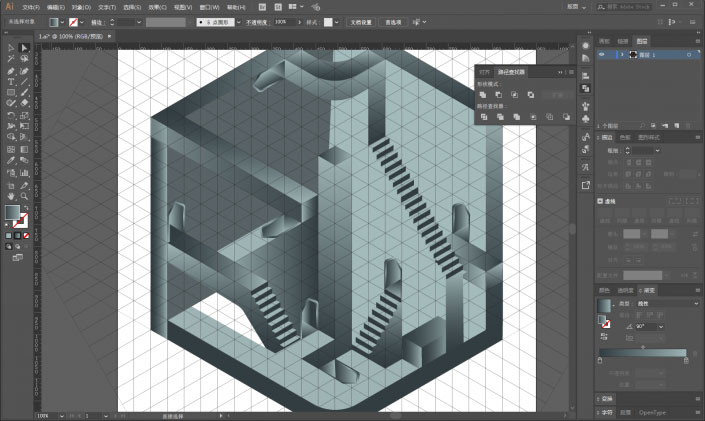
Task: Open Change Screen Mode in toolbox
Action: 18,258
